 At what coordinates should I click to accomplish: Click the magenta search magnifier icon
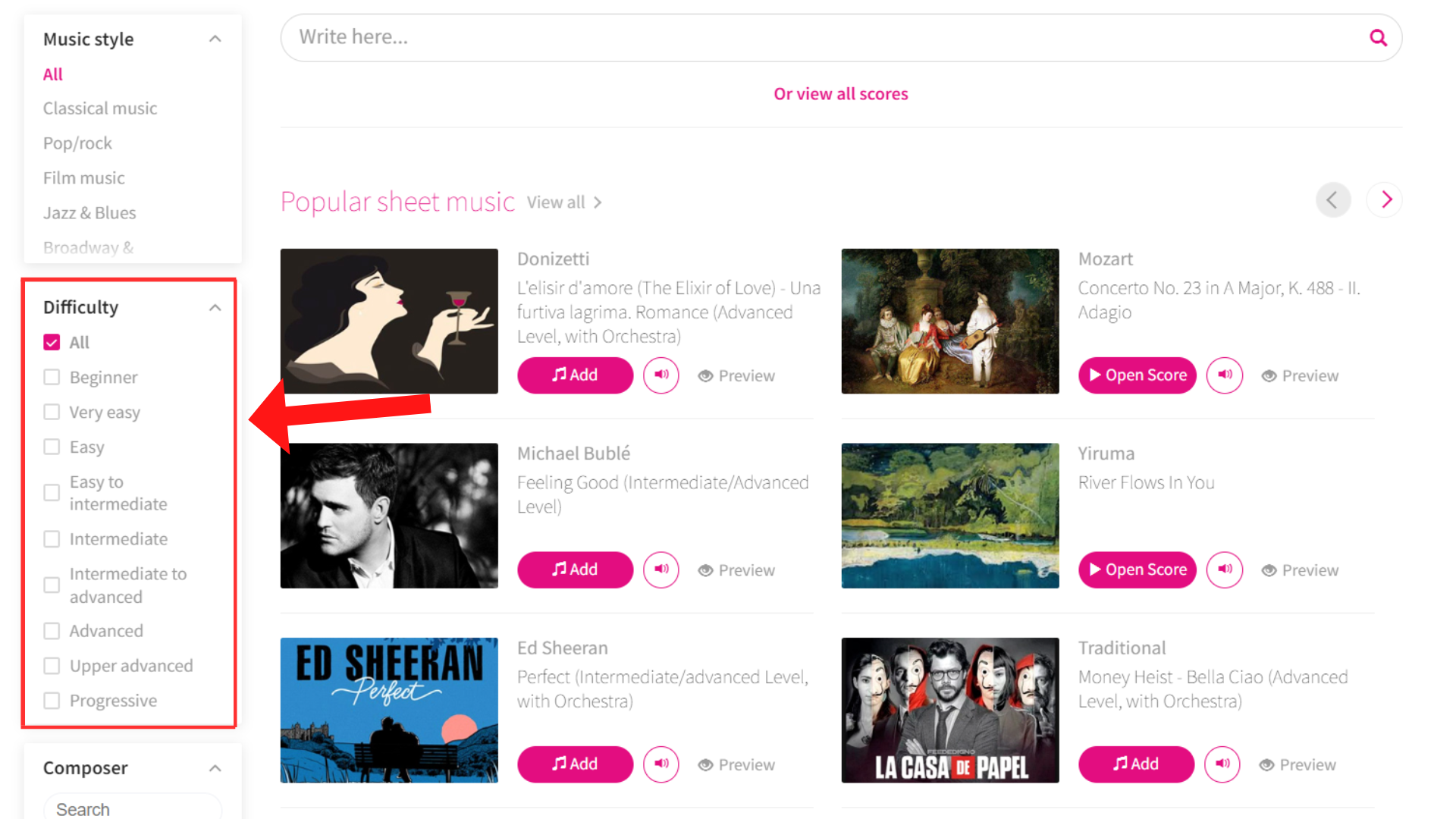(x=1378, y=38)
